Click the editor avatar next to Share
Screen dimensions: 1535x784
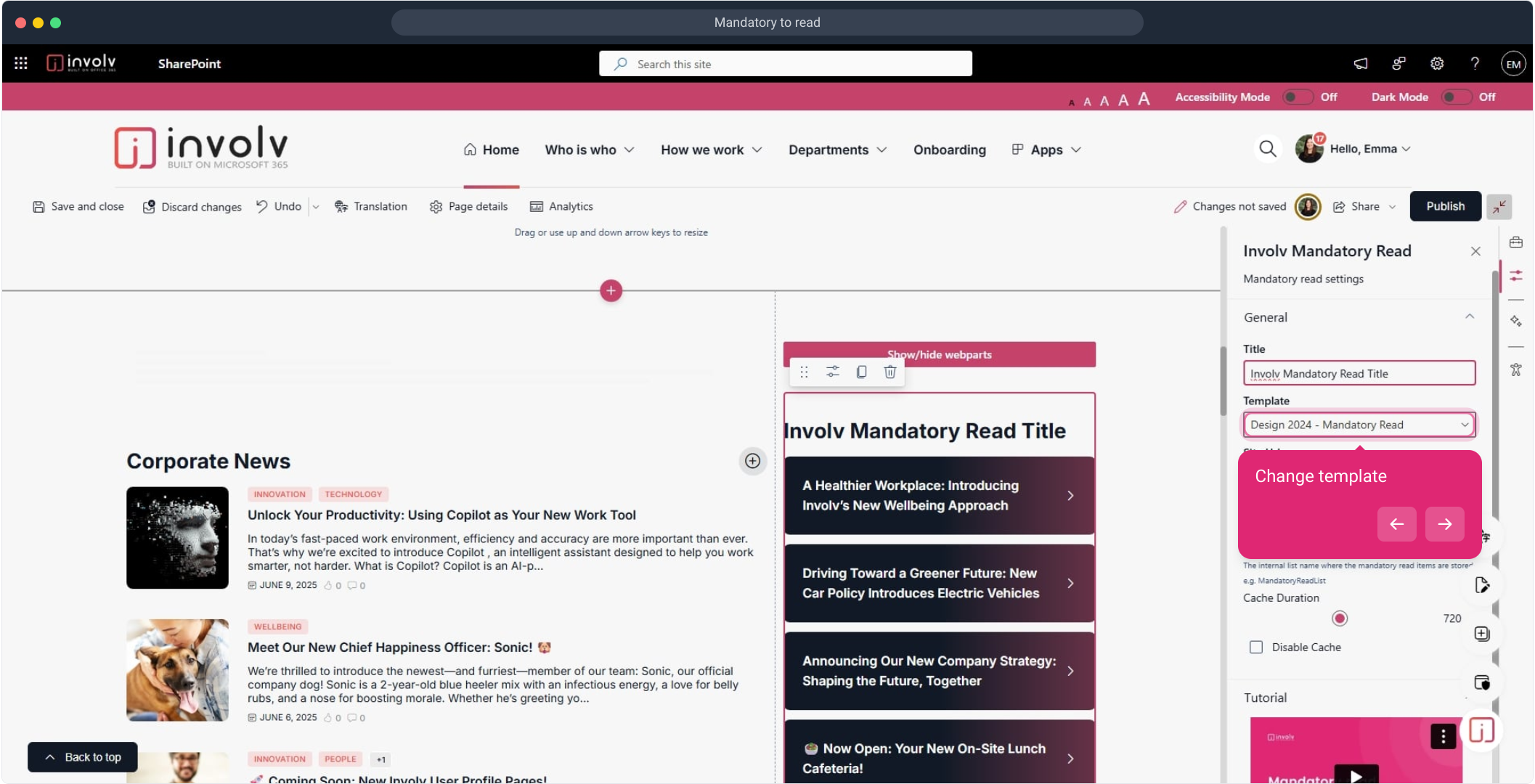click(x=1308, y=207)
